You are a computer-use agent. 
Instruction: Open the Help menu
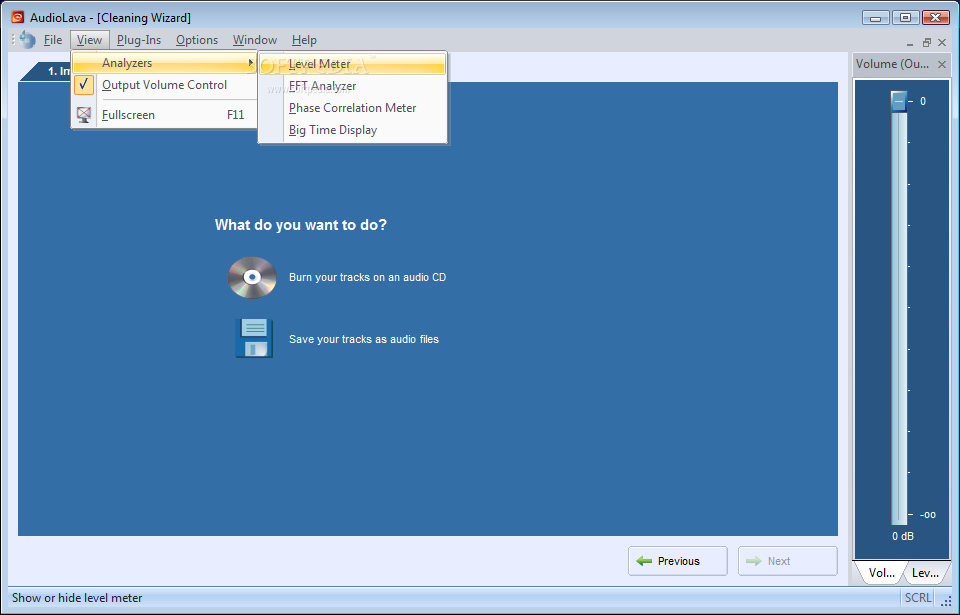[x=304, y=40]
